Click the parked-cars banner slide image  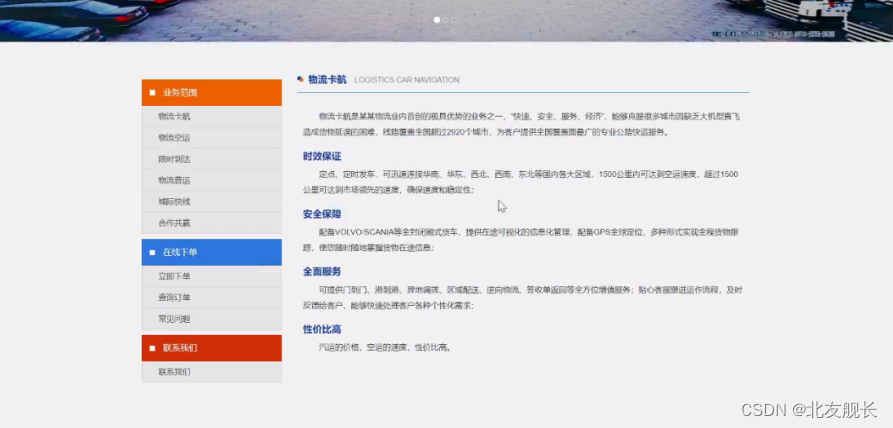point(446,20)
